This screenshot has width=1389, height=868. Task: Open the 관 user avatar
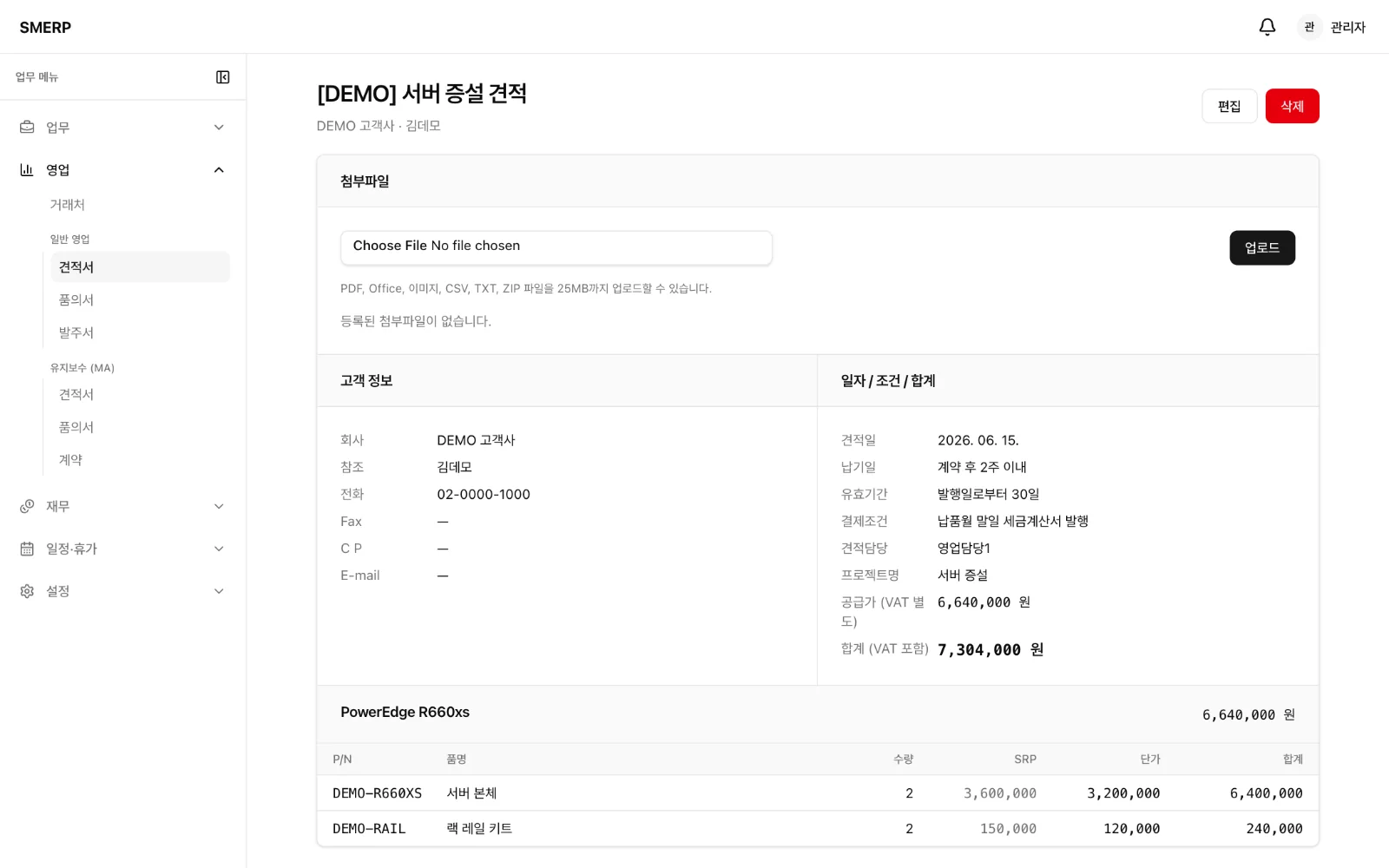[1309, 27]
